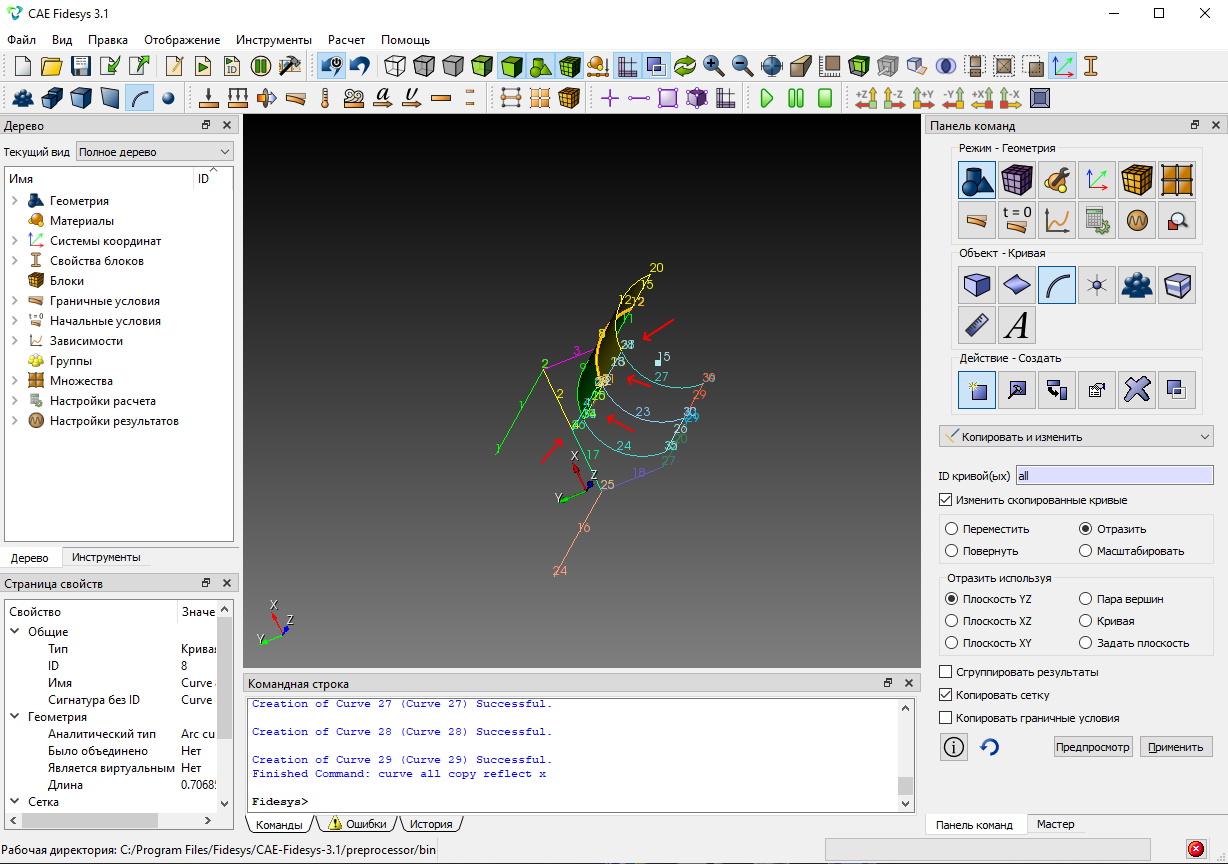The width and height of the screenshot is (1228, 864).
Task: Switch to the 'История' tab
Action: (431, 824)
